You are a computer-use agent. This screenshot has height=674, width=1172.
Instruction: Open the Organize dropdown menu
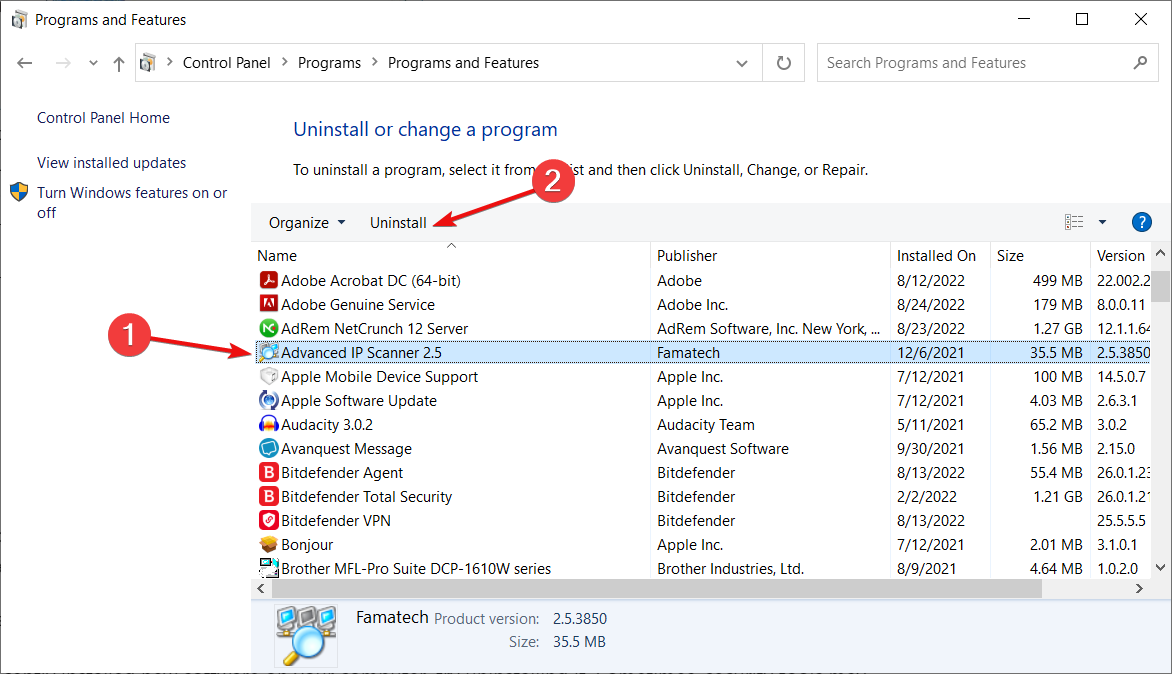coord(306,223)
